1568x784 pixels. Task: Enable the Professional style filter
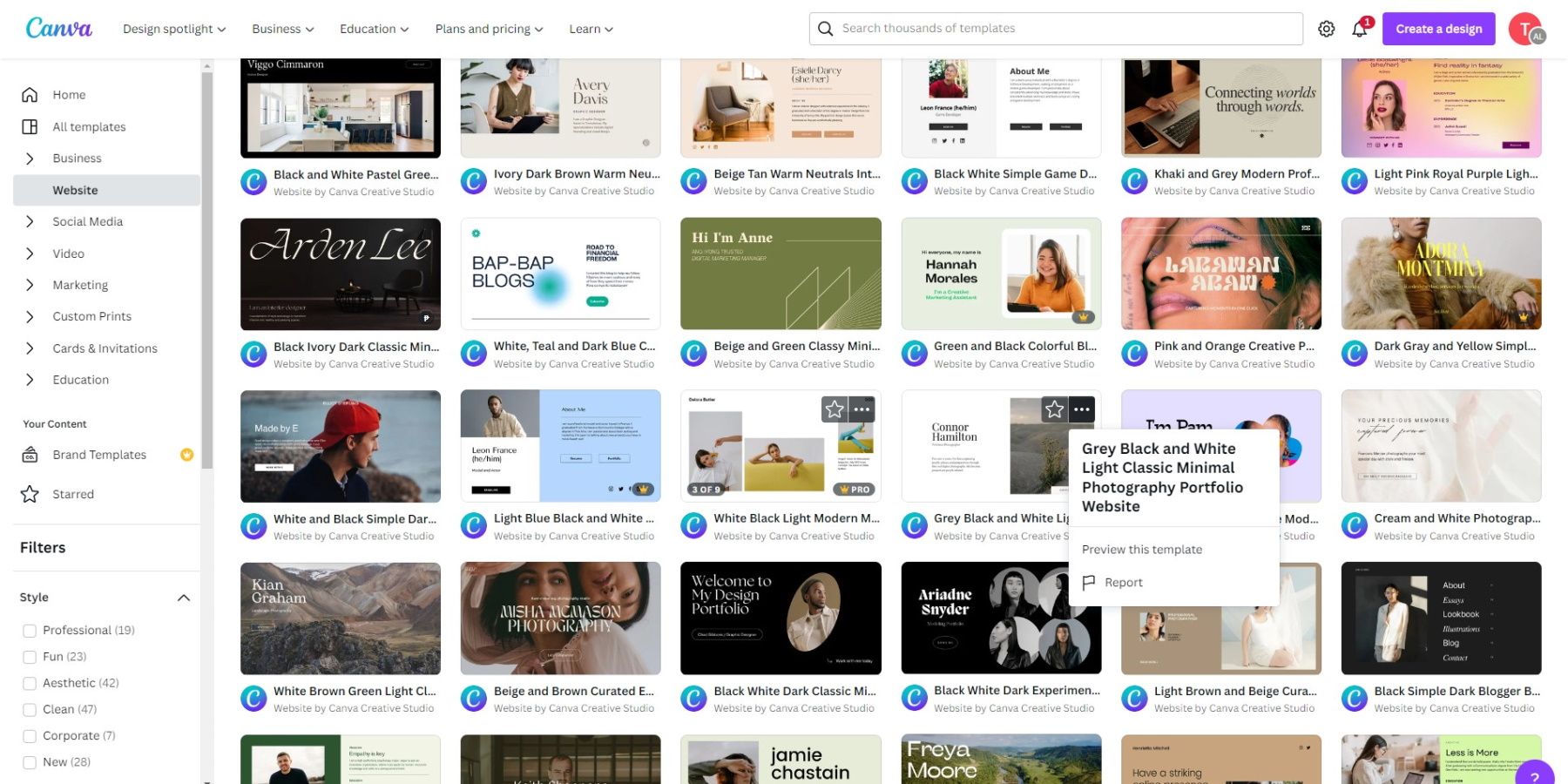click(30, 630)
